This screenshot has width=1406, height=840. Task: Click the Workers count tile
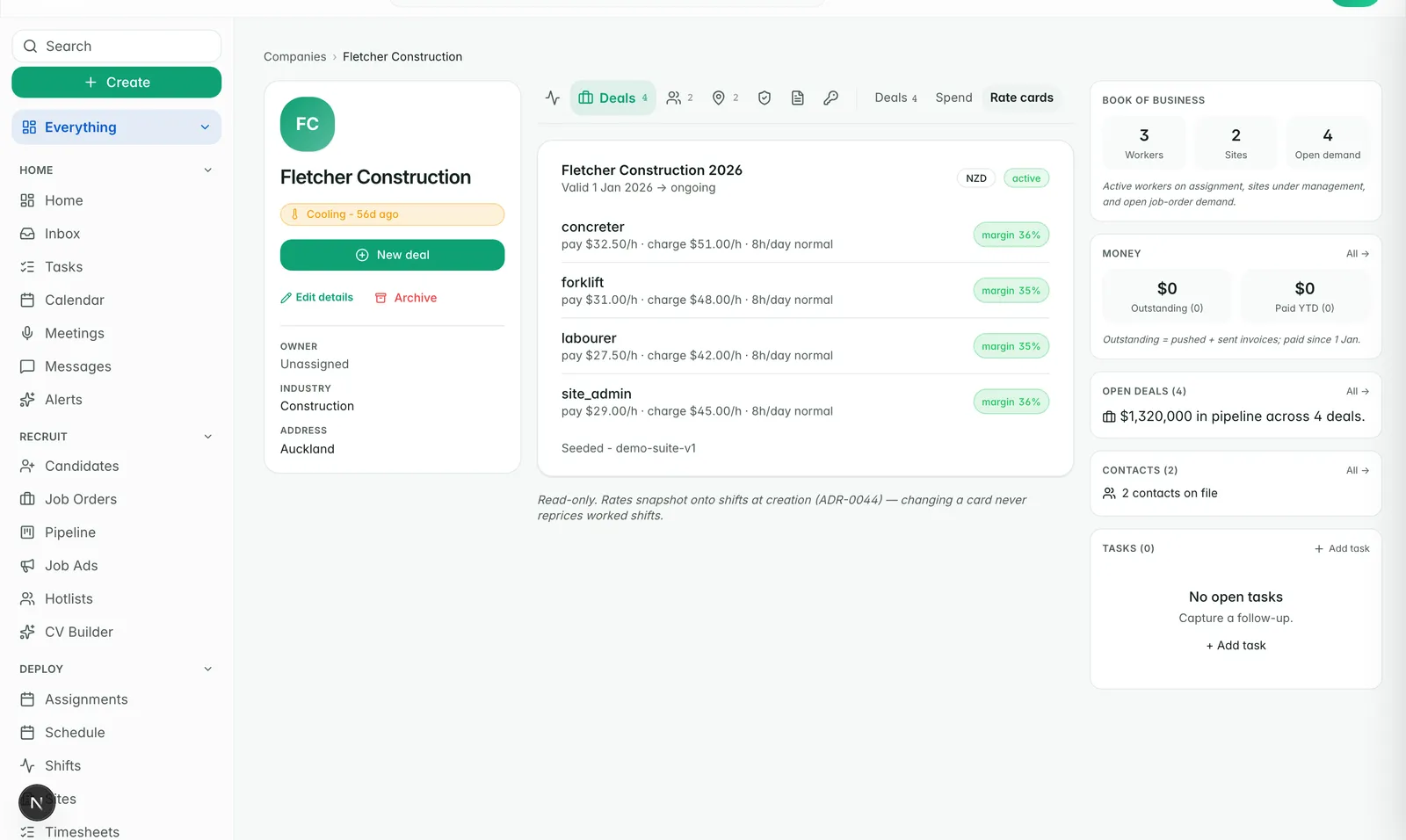[x=1143, y=143]
